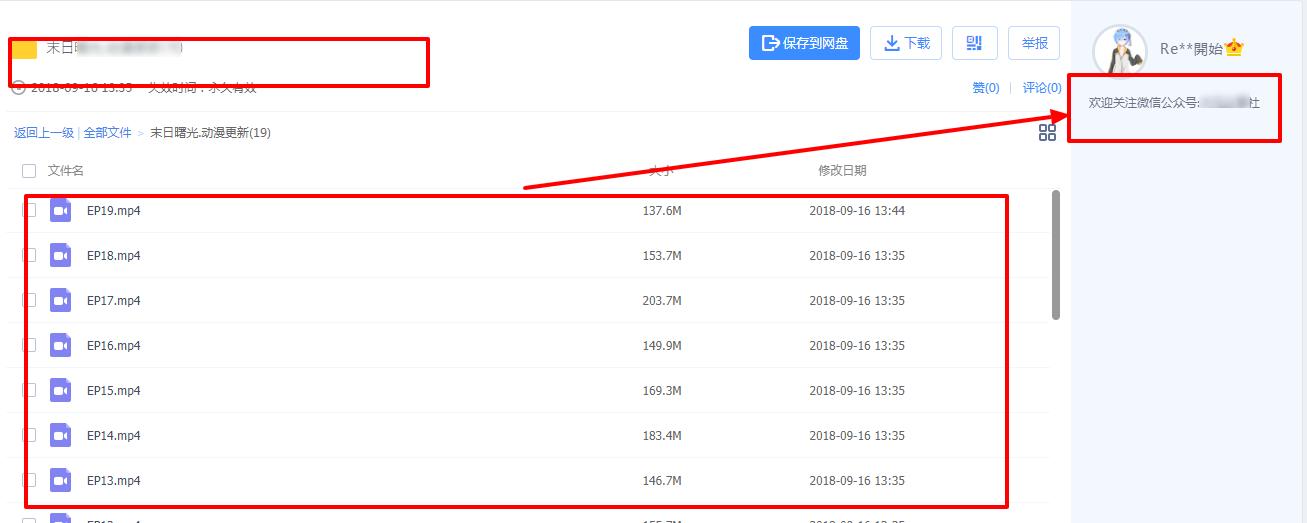
Task: Click the crown badge beside username
Action: pyautogui.click(x=1234, y=48)
